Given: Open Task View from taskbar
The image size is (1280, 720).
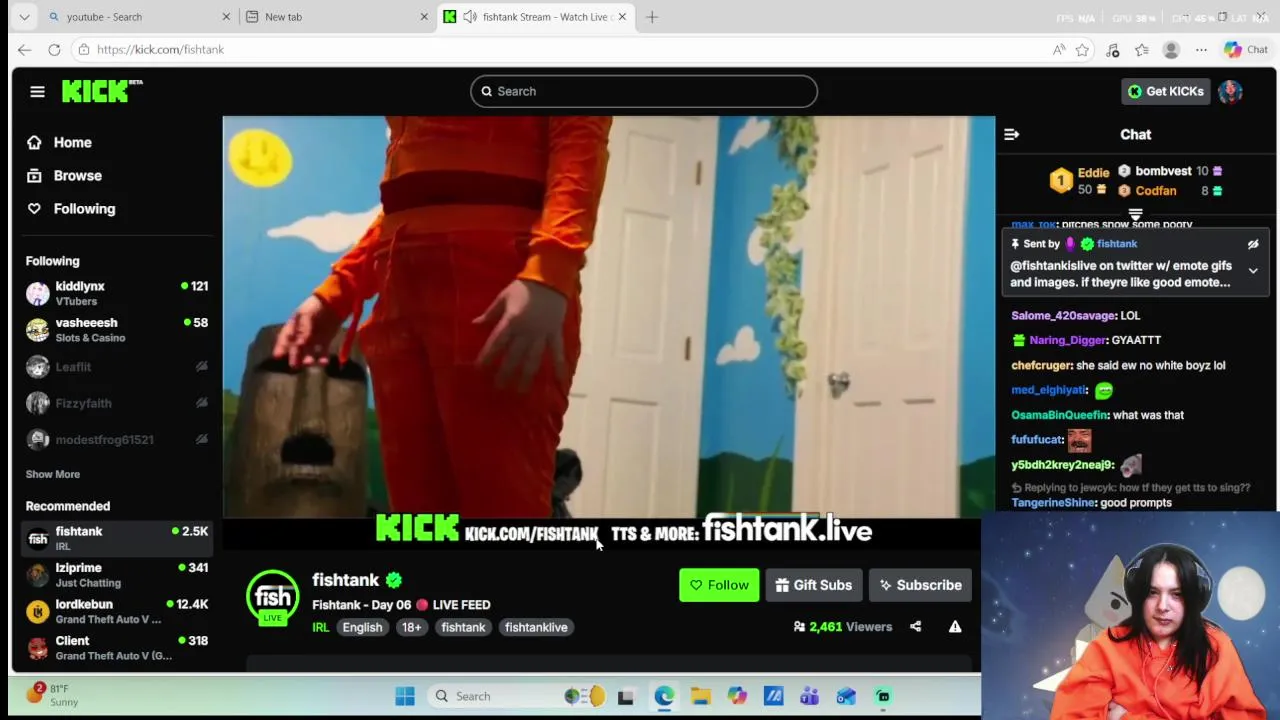Looking at the screenshot, I should [x=626, y=696].
